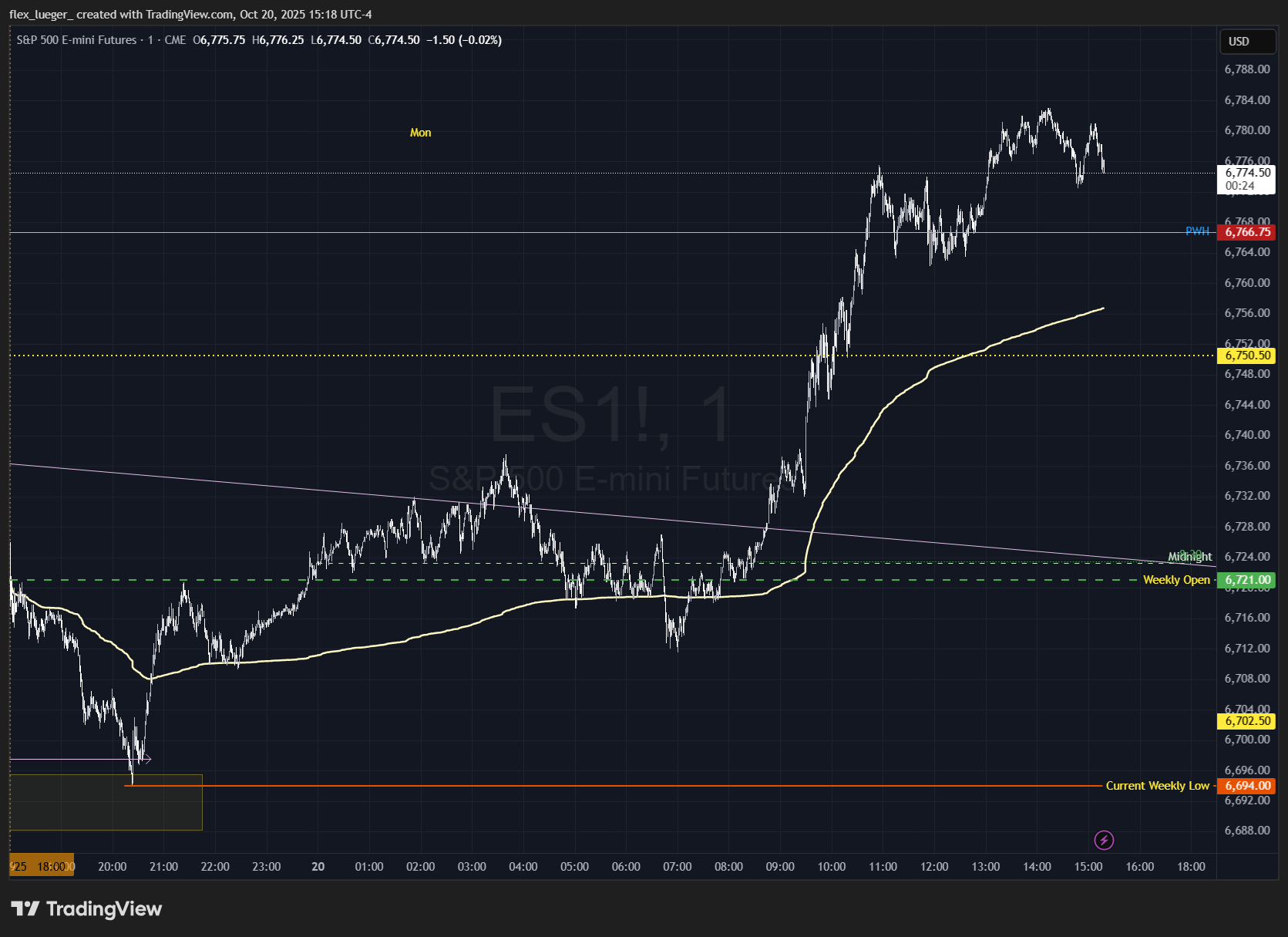Click the orange 6,694.00 price tag
This screenshot has height=937, width=1288.
(1246, 786)
